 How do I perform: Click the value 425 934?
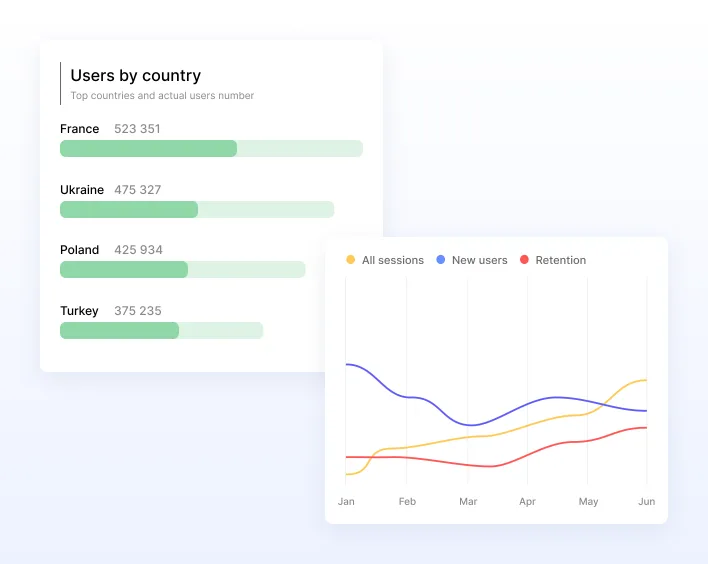pyautogui.click(x=138, y=250)
